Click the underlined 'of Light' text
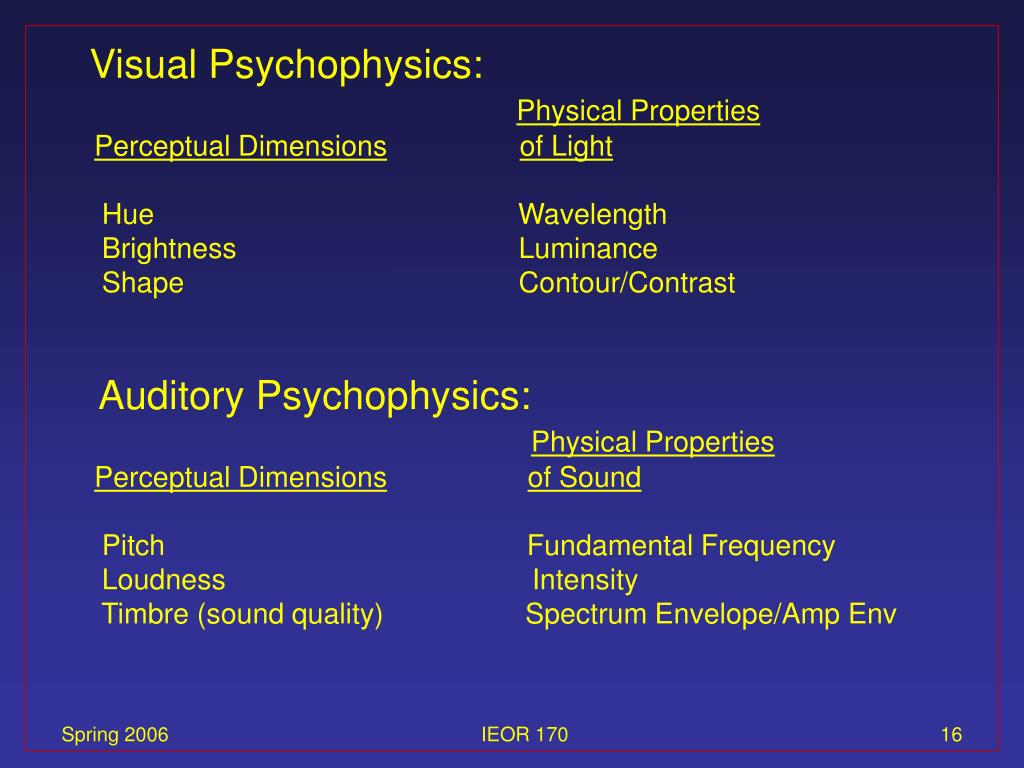This screenshot has height=768, width=1024. point(566,146)
